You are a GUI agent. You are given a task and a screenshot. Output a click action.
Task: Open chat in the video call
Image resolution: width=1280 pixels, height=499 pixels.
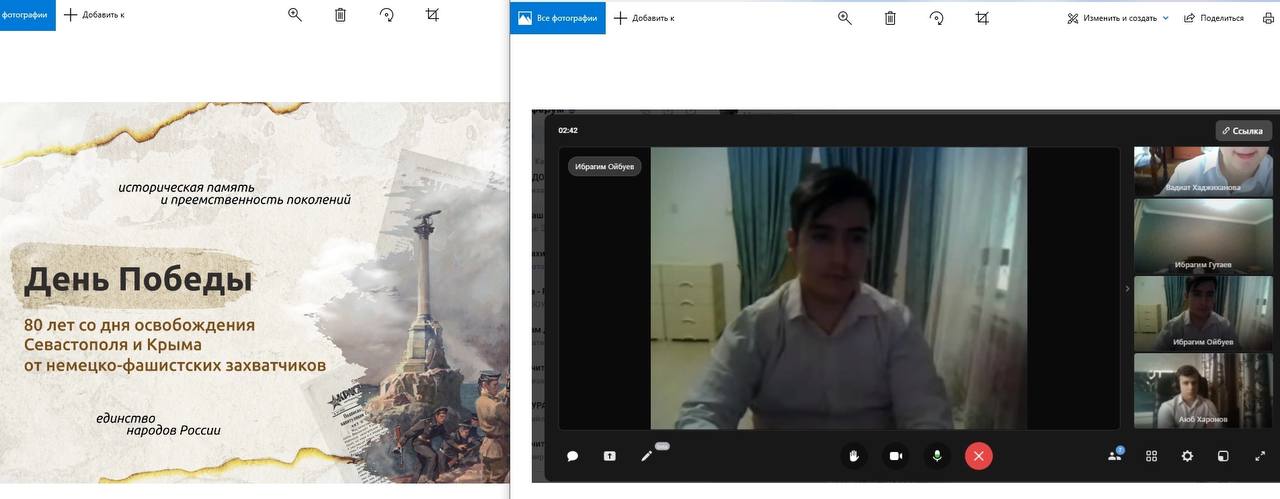point(573,456)
